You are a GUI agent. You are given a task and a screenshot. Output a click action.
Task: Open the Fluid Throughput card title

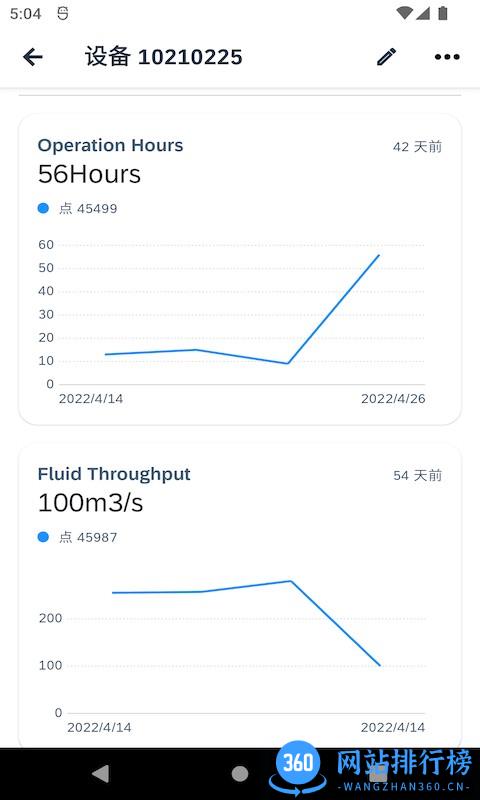(x=114, y=474)
